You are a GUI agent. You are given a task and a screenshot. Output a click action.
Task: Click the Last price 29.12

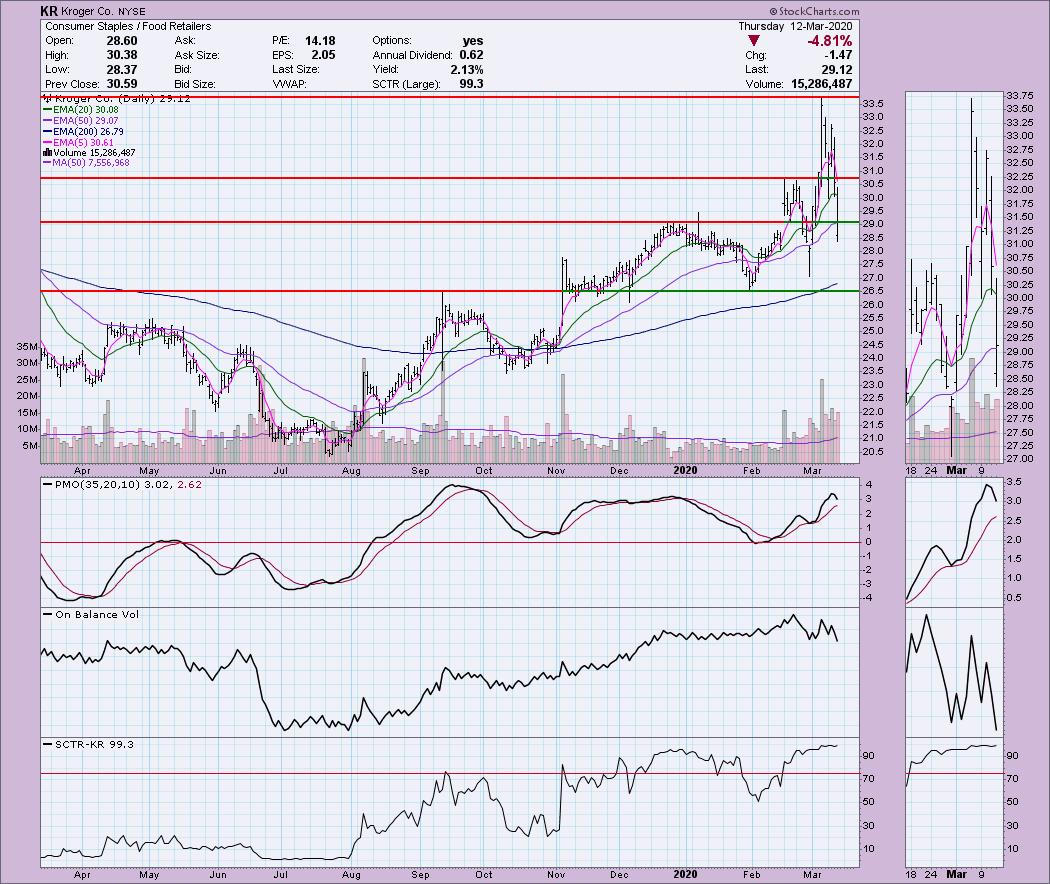coord(837,69)
